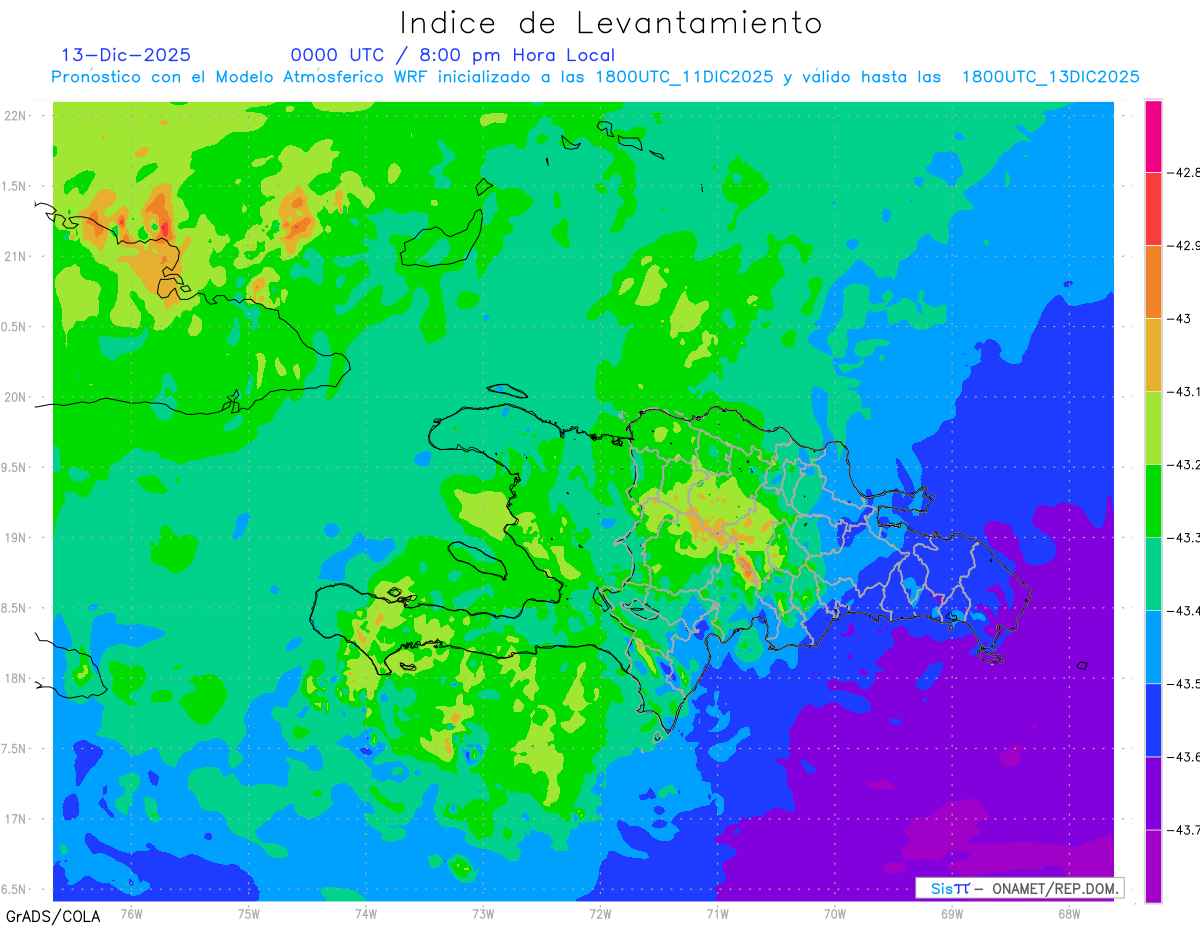
Task: Click the colorbar value -42.8
Action: pos(1184,172)
